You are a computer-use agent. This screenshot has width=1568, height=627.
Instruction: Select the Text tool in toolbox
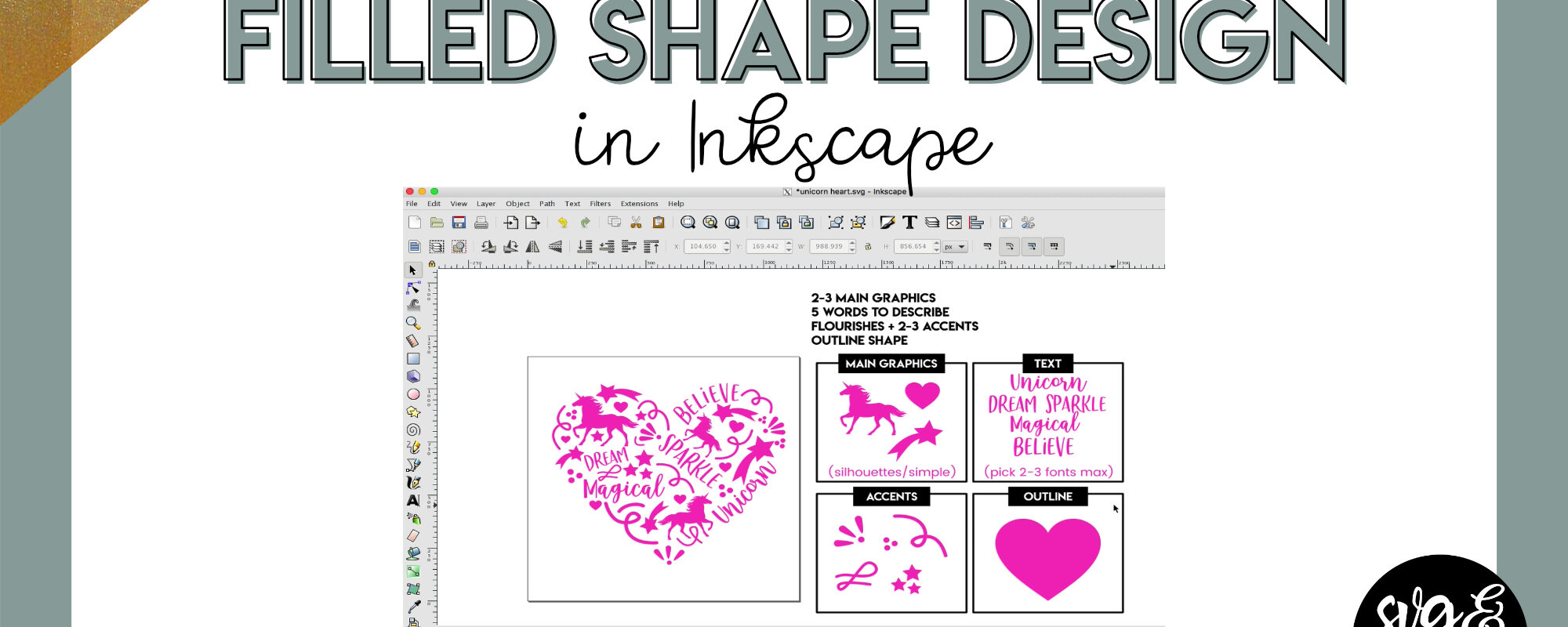click(413, 500)
